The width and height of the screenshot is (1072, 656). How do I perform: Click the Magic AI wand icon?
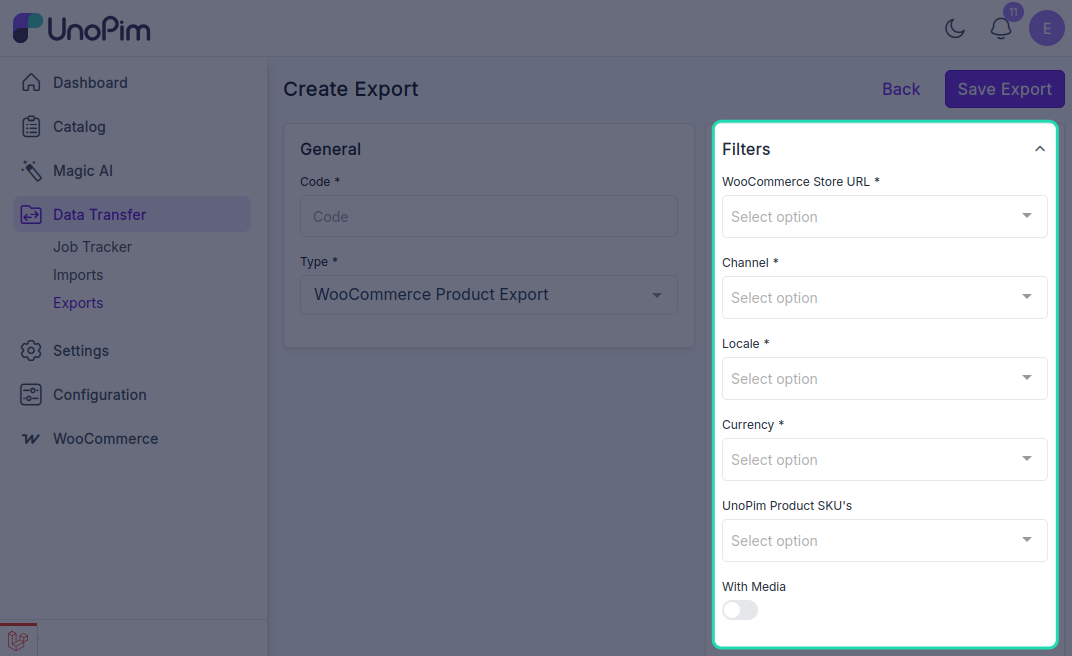click(31, 171)
